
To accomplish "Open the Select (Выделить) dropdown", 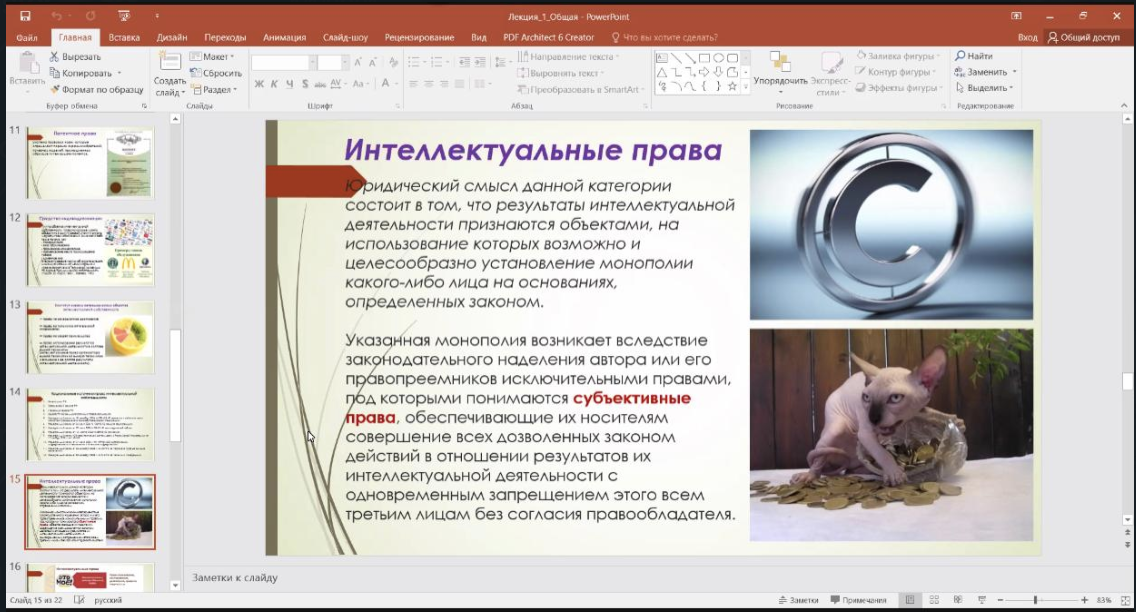I will [984, 88].
